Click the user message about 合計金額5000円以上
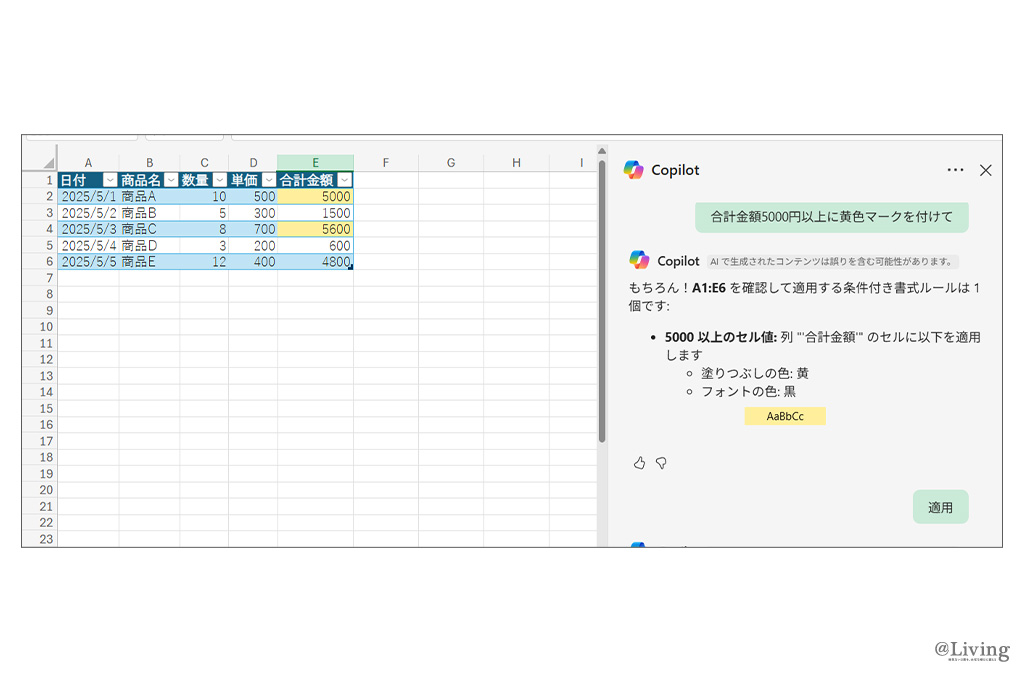The width and height of the screenshot is (1024, 682). click(x=831, y=217)
